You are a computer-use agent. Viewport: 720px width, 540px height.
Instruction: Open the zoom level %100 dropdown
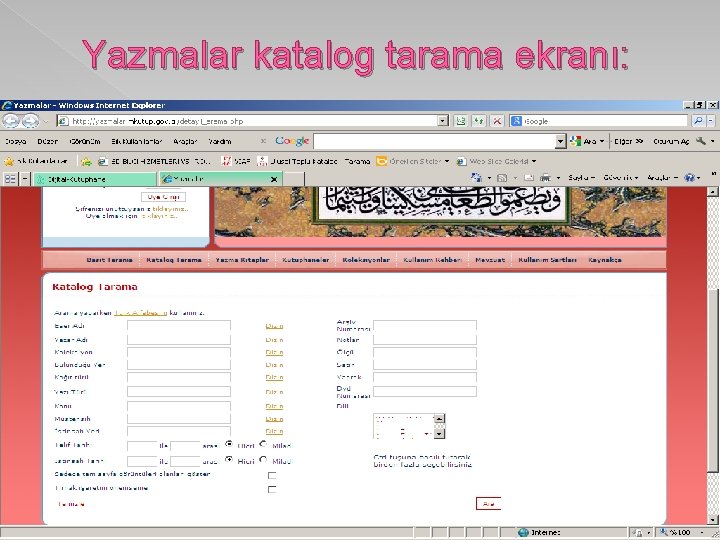click(703, 533)
